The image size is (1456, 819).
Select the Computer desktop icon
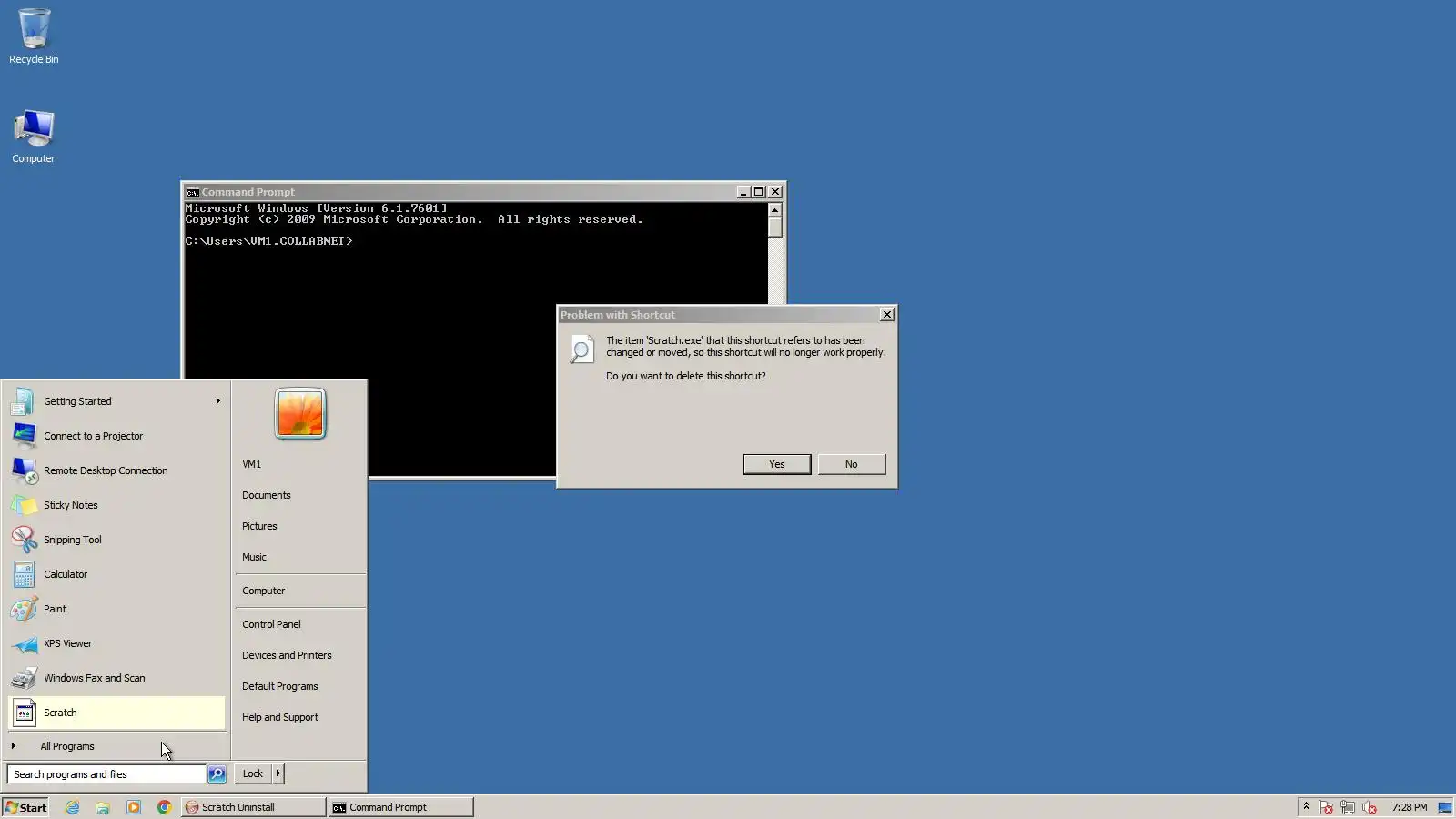point(34,136)
